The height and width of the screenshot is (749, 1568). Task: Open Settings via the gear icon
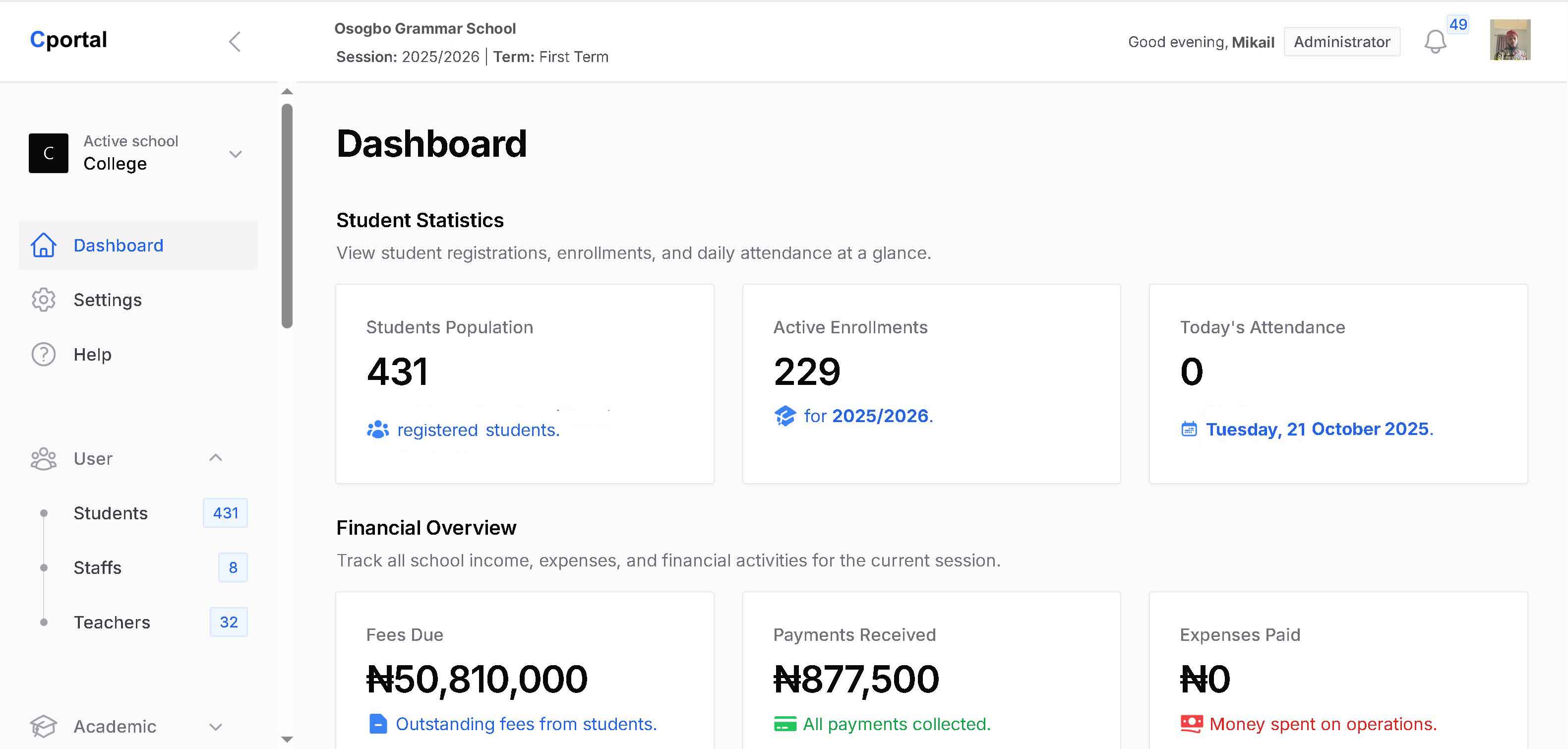coord(43,300)
